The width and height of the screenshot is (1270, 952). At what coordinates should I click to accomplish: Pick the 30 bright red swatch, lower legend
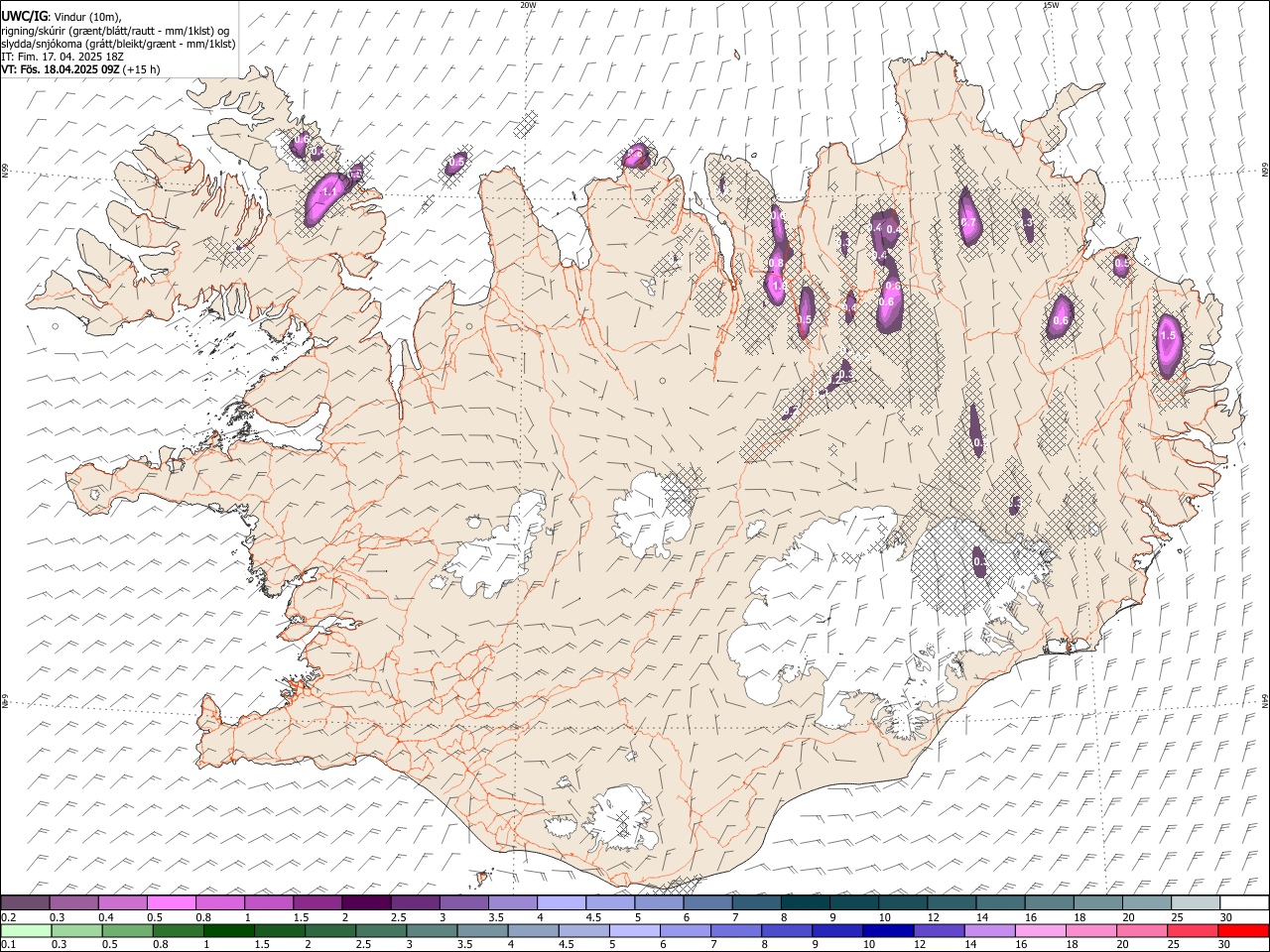(x=1244, y=930)
